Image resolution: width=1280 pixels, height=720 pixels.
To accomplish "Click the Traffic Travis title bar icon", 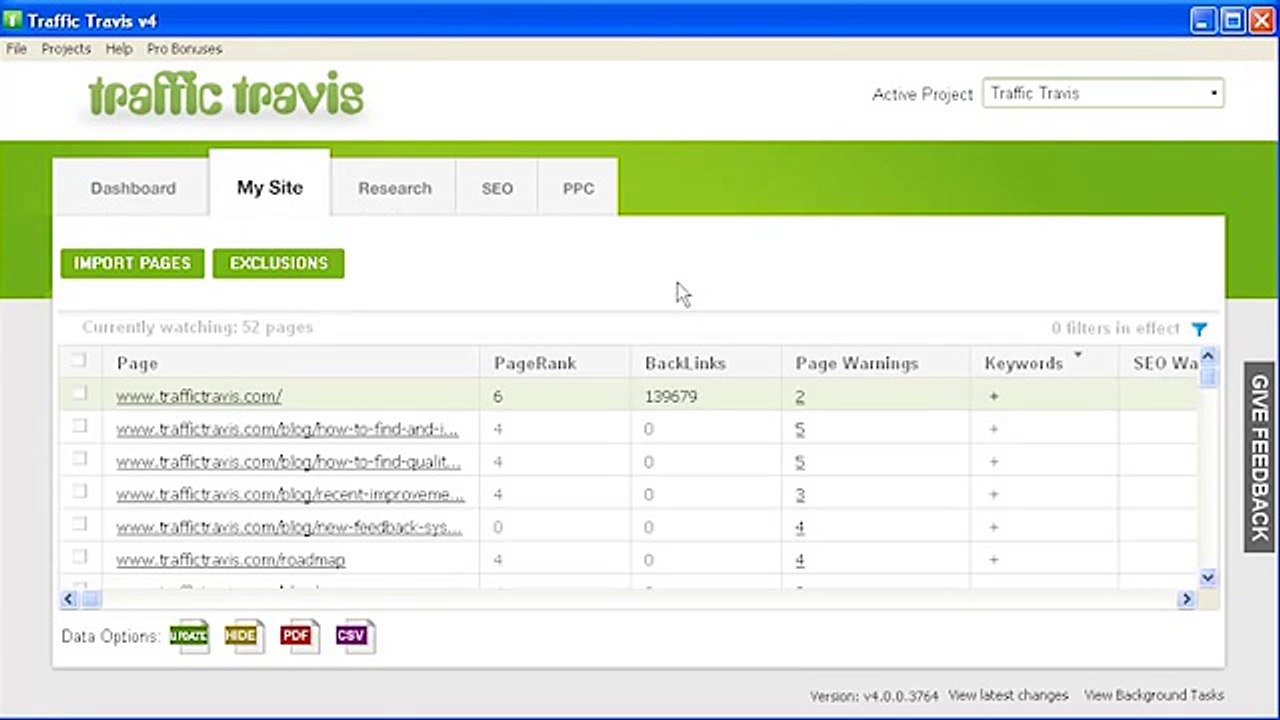I will tap(13, 20).
